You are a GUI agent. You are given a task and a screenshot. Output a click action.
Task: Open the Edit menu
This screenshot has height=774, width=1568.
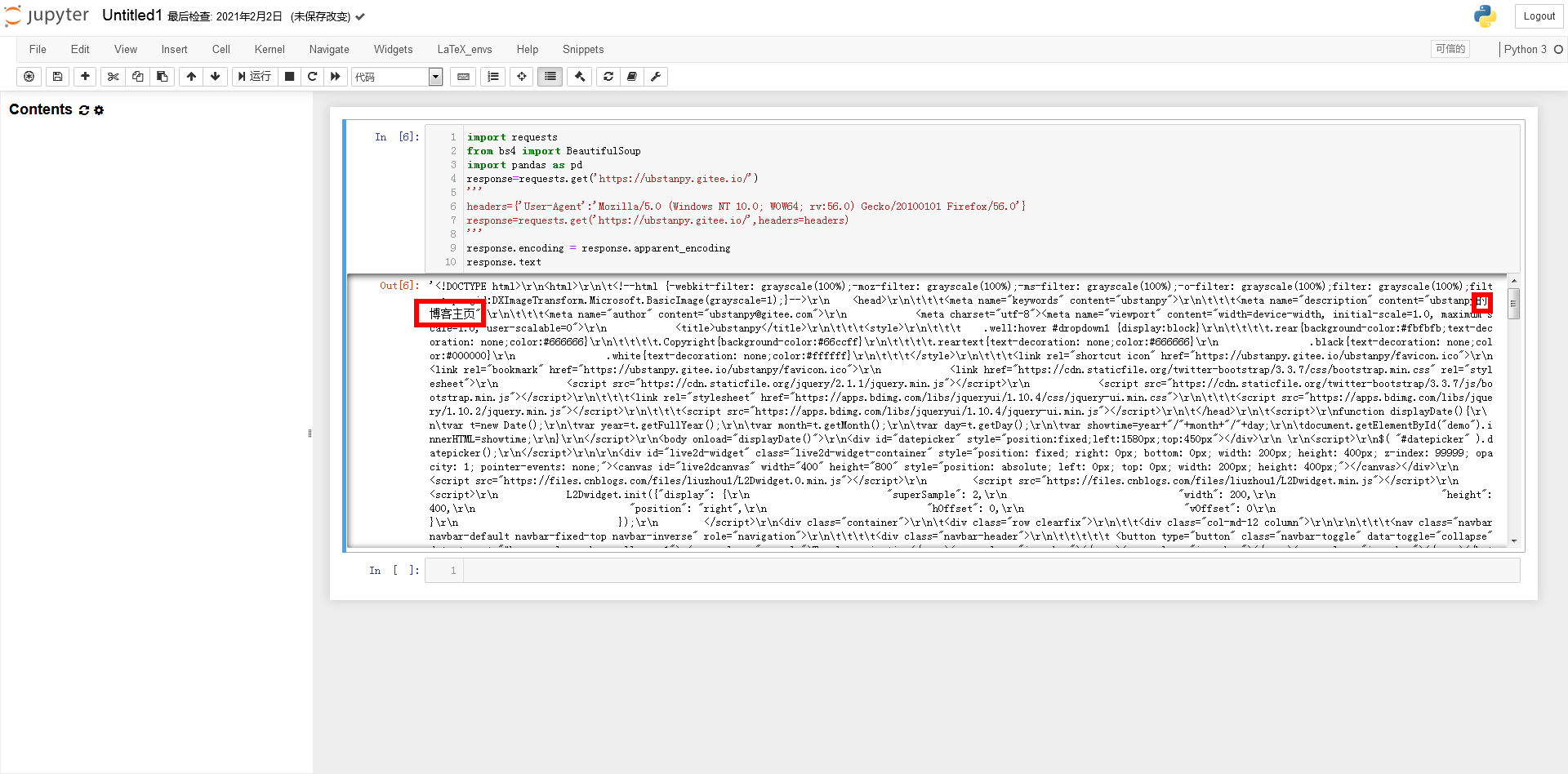tap(80, 50)
